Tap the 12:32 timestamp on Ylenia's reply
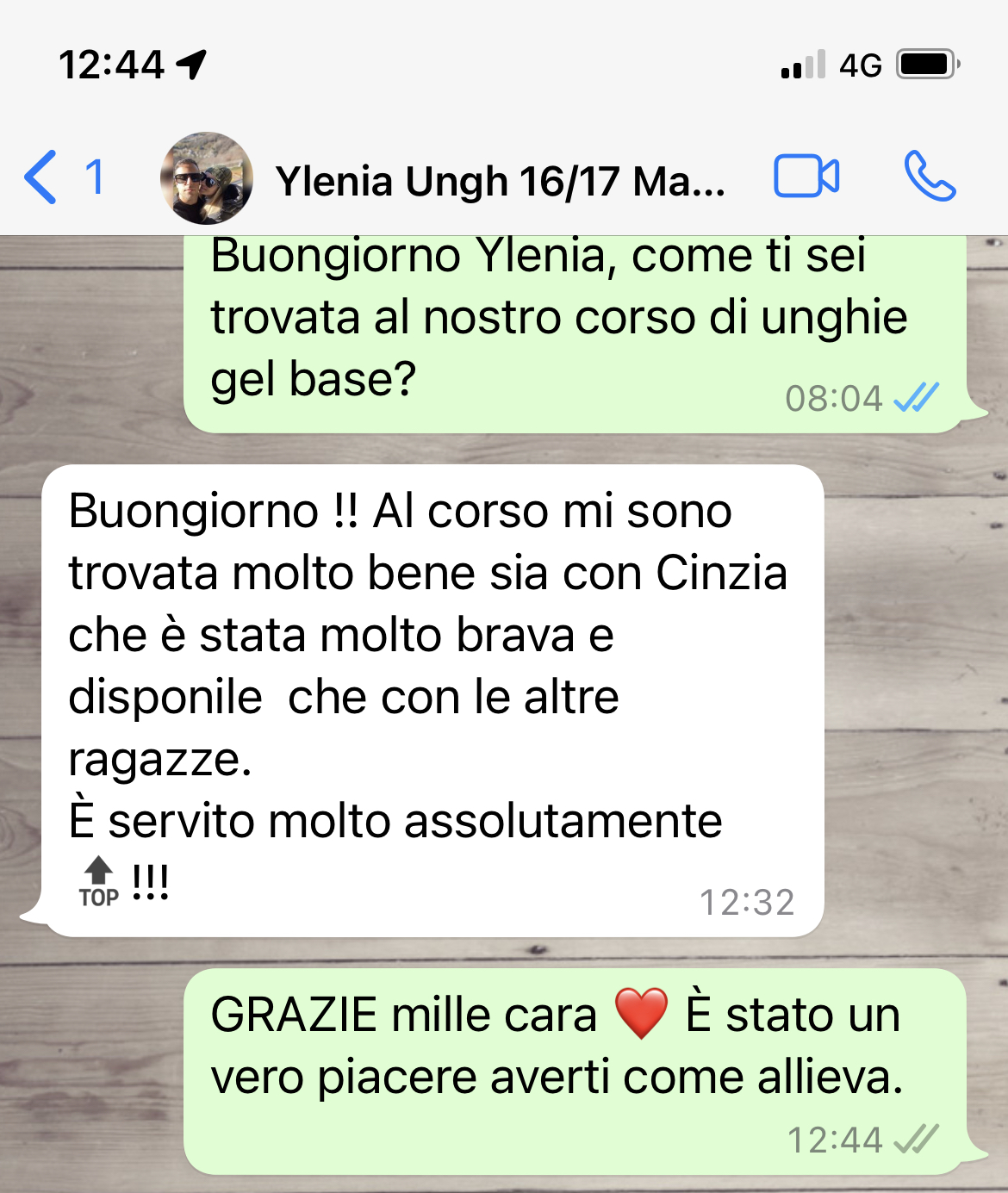This screenshot has height=1193, width=1008. point(747,903)
